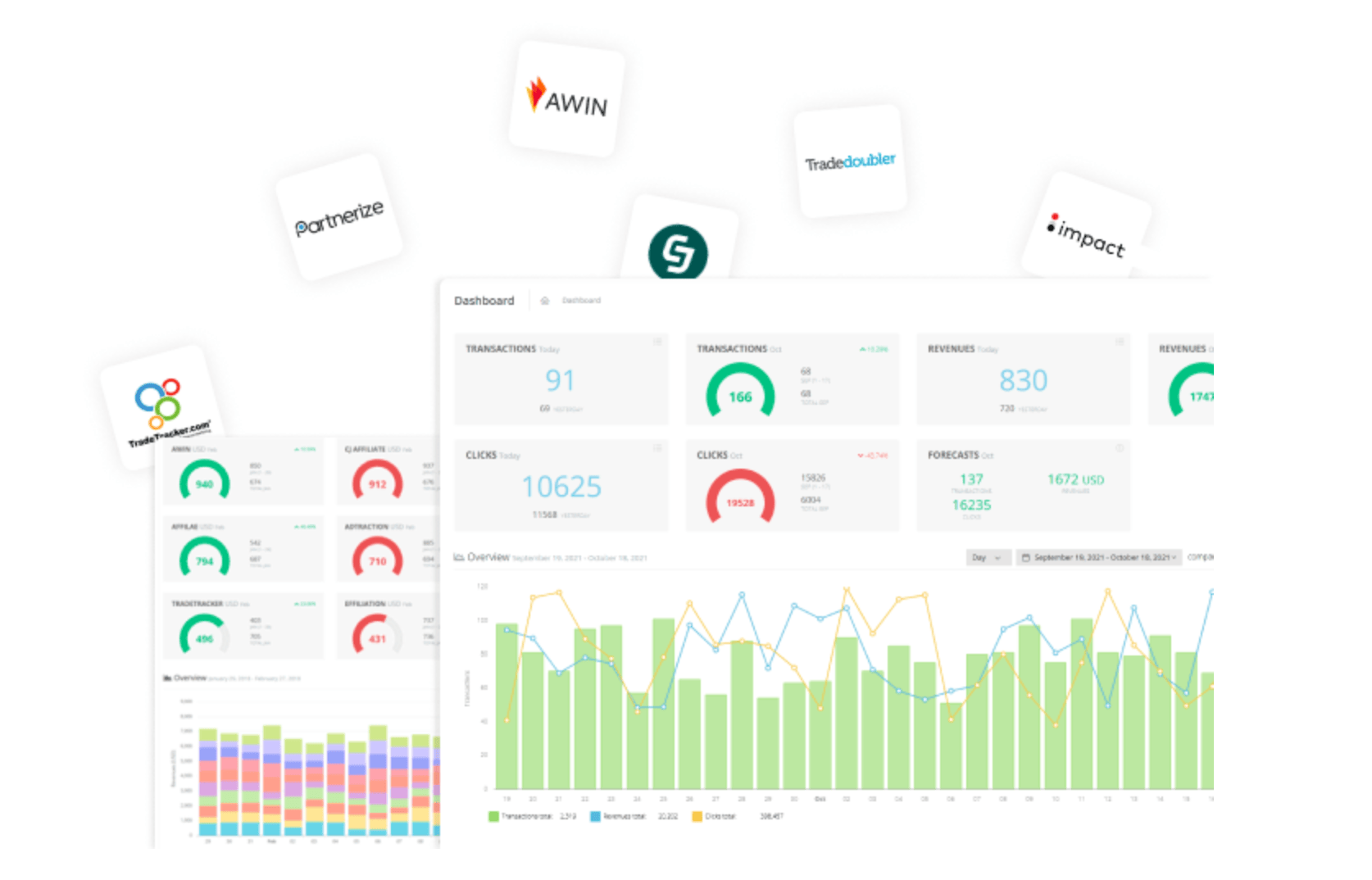The height and width of the screenshot is (880, 1372).
Task: Click the 69 yesterday transactions value
Action: pyautogui.click(x=544, y=408)
